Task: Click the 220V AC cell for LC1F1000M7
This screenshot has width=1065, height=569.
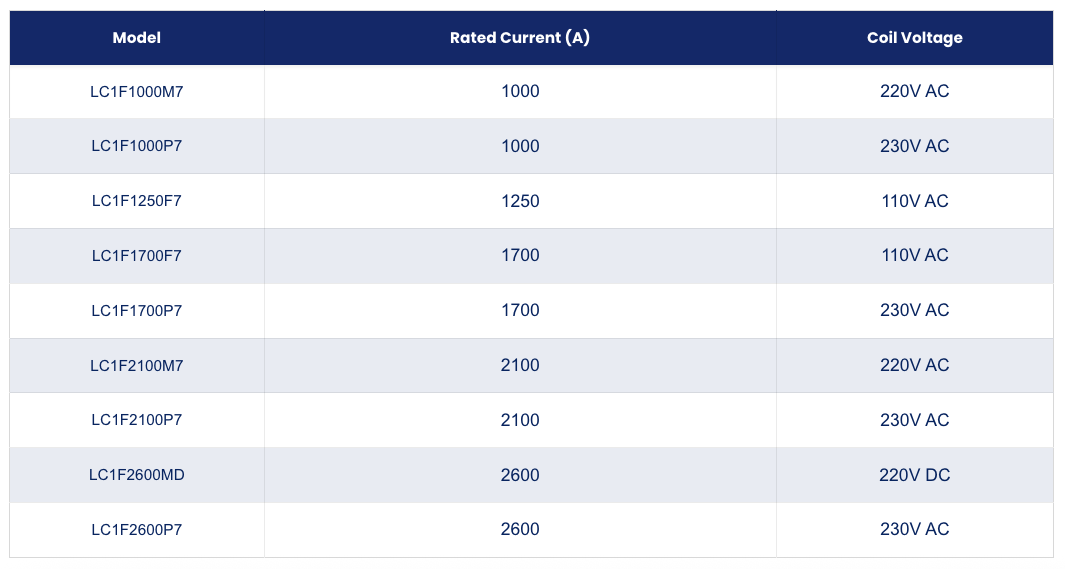Action: coord(915,92)
